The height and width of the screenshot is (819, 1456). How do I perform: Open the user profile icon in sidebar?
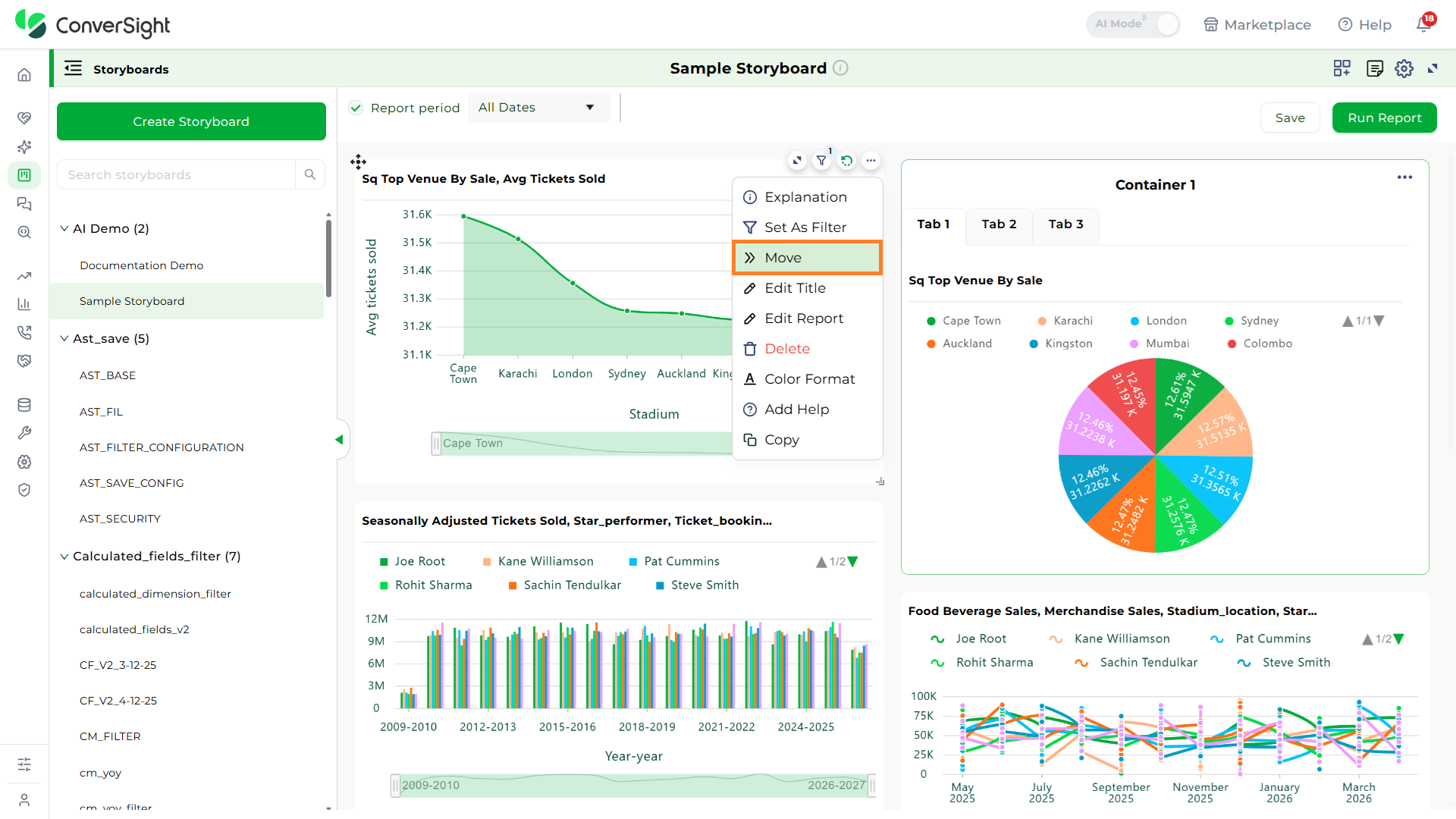coord(24,800)
